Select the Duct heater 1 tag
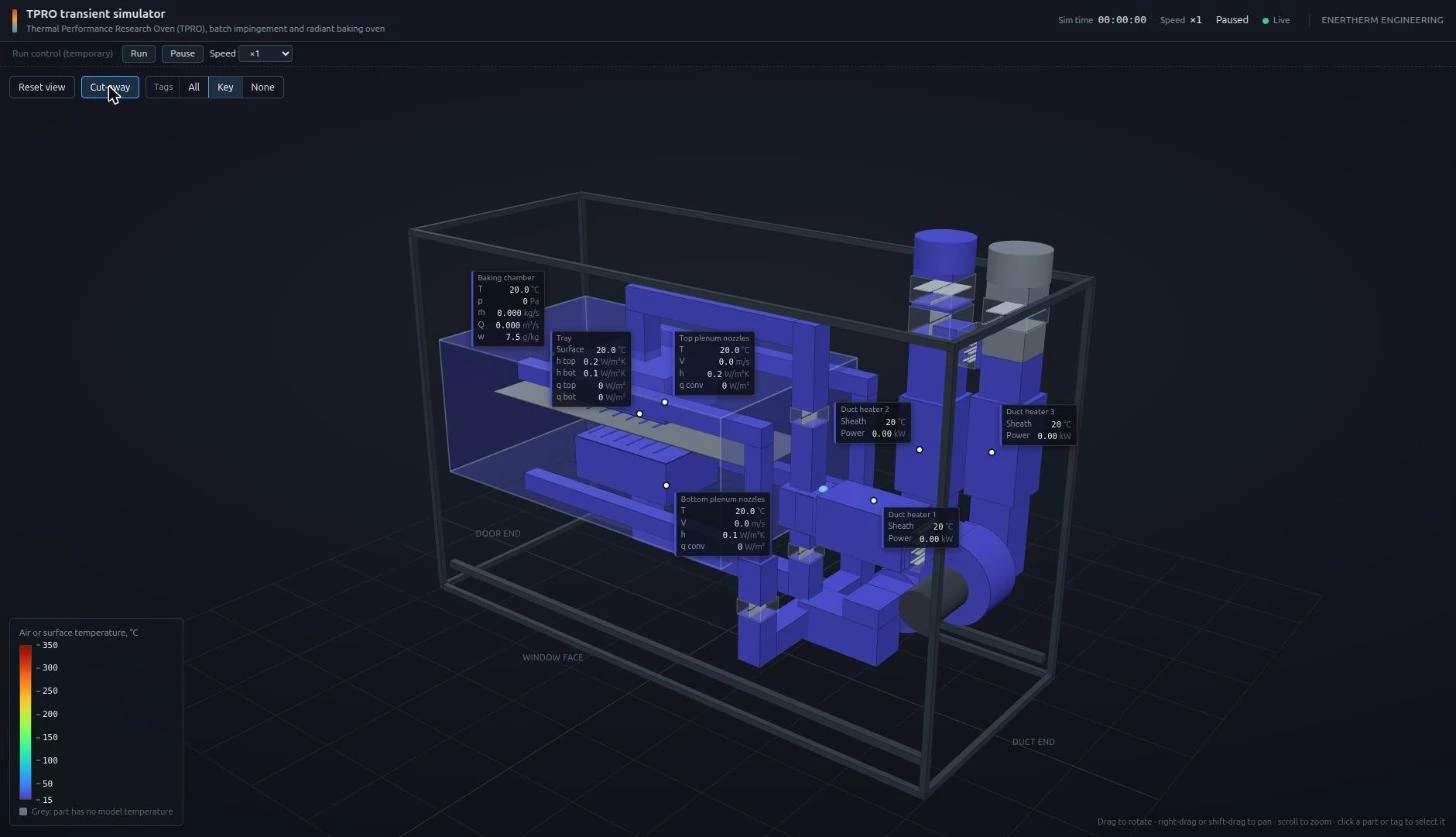The width and height of the screenshot is (1456, 837). (920, 527)
